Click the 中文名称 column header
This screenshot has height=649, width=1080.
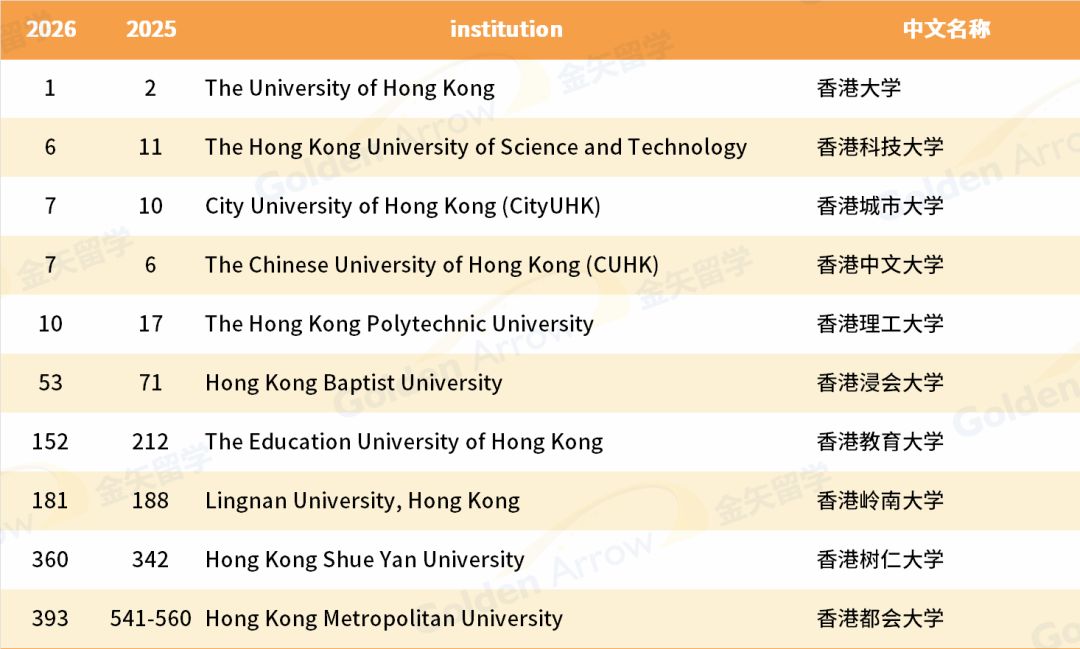[x=946, y=29]
